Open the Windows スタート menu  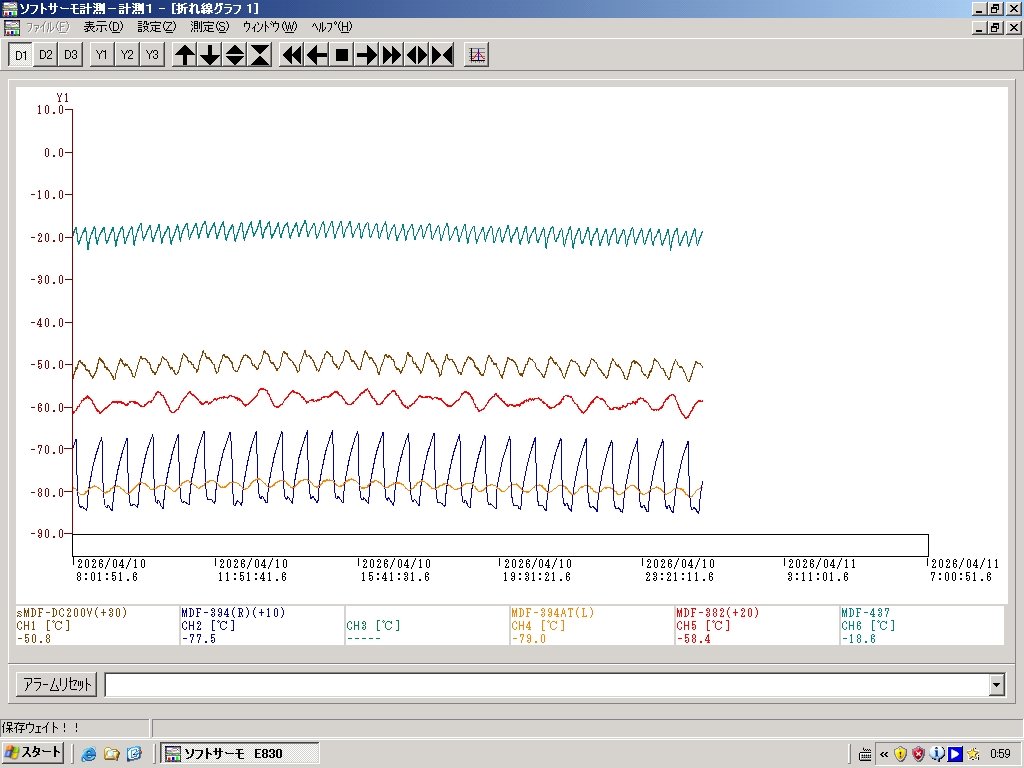pyautogui.click(x=33, y=753)
